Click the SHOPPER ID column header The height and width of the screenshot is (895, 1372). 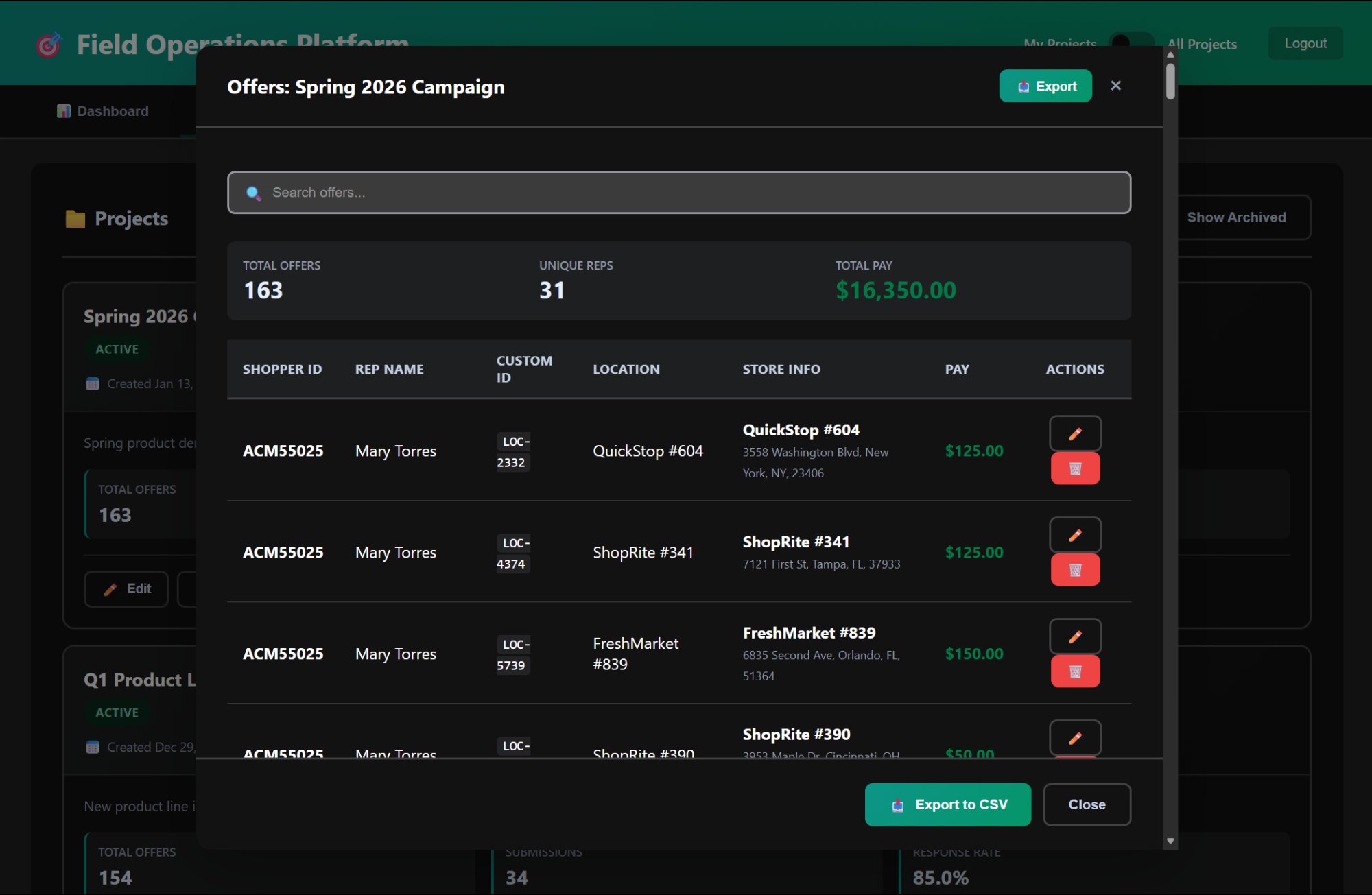tap(282, 369)
